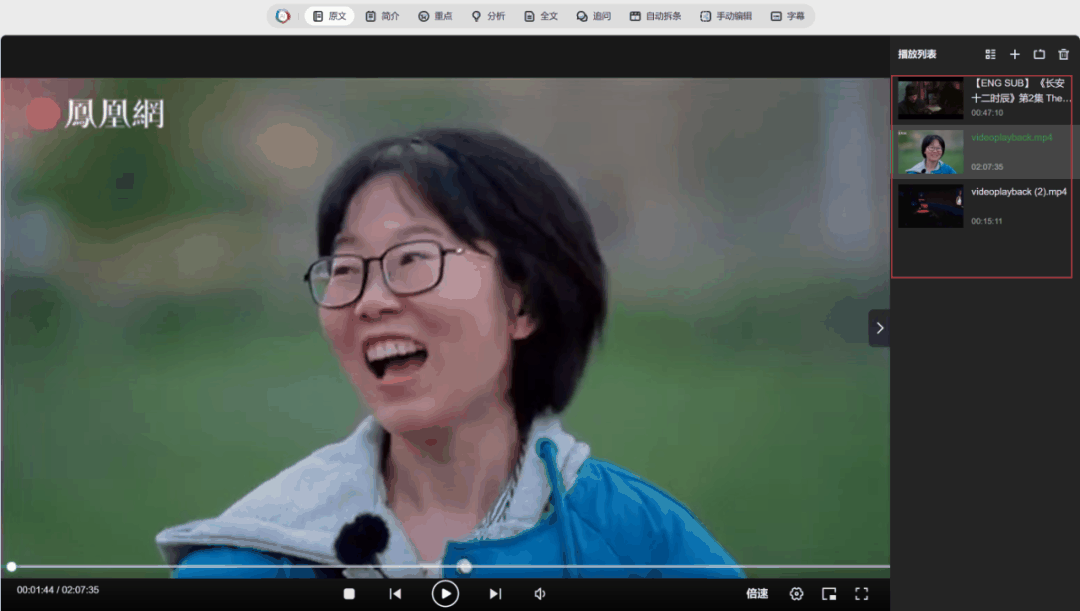Open the player settings gear
1080x611 pixels.
tap(796, 594)
